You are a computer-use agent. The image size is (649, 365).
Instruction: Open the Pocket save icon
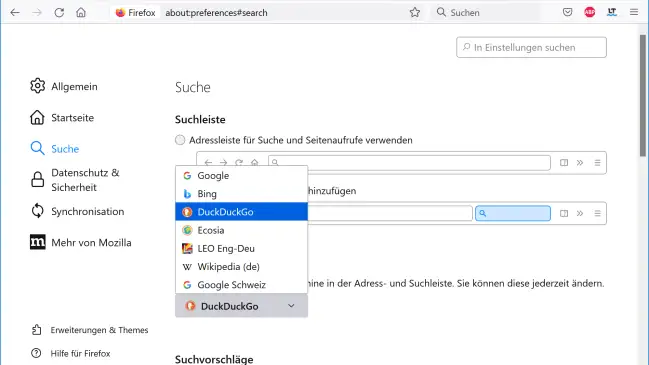point(567,12)
